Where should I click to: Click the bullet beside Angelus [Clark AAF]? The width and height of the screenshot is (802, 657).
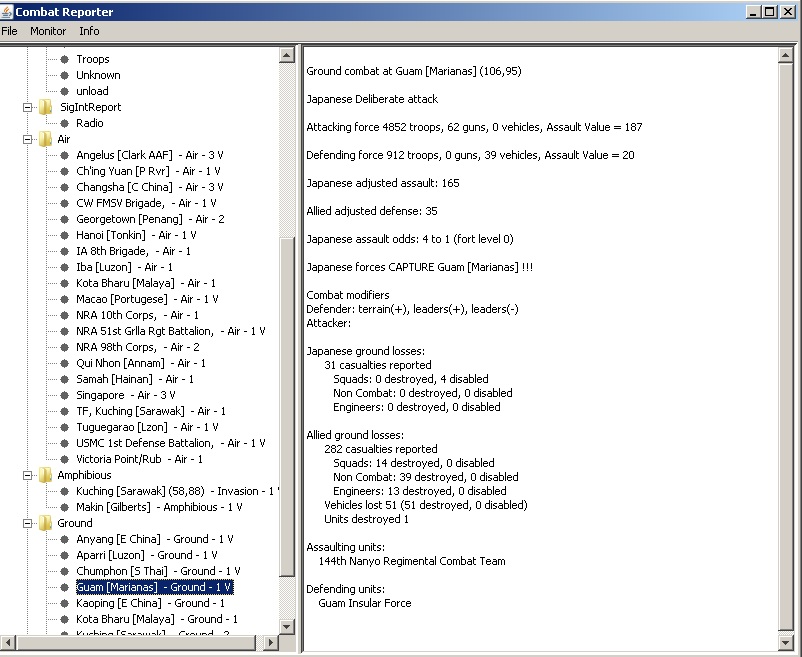64,155
